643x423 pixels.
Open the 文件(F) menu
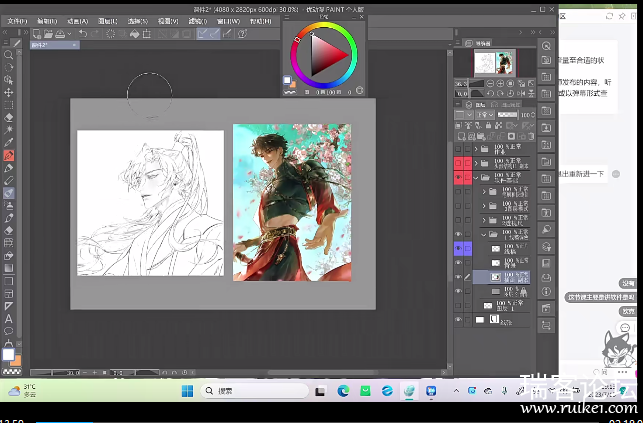17,21
